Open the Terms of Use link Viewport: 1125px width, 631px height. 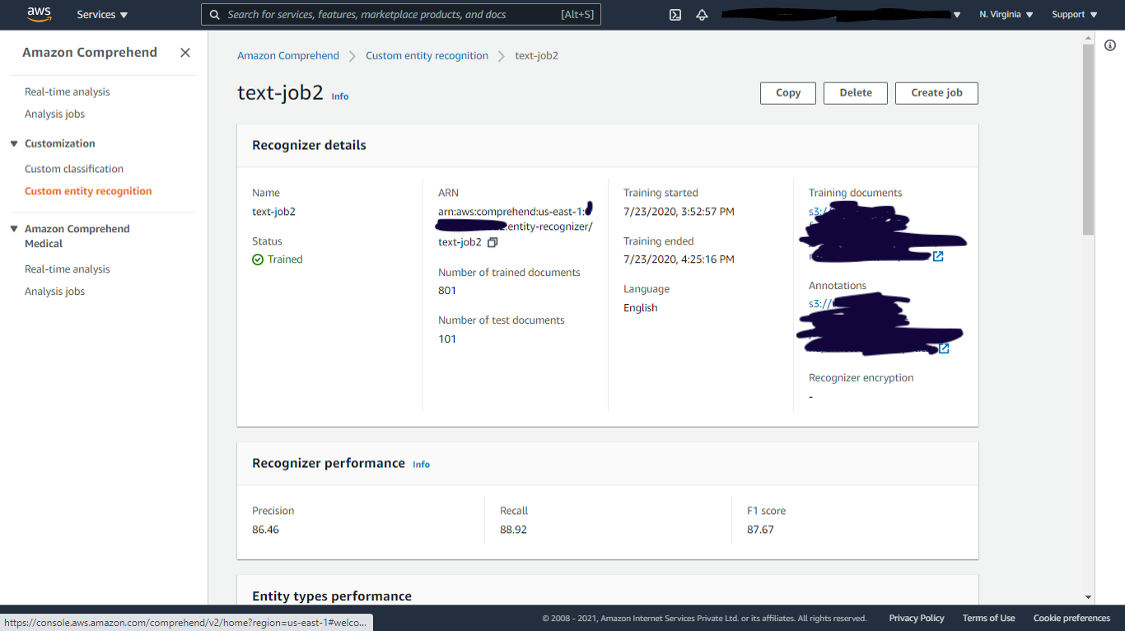point(989,618)
